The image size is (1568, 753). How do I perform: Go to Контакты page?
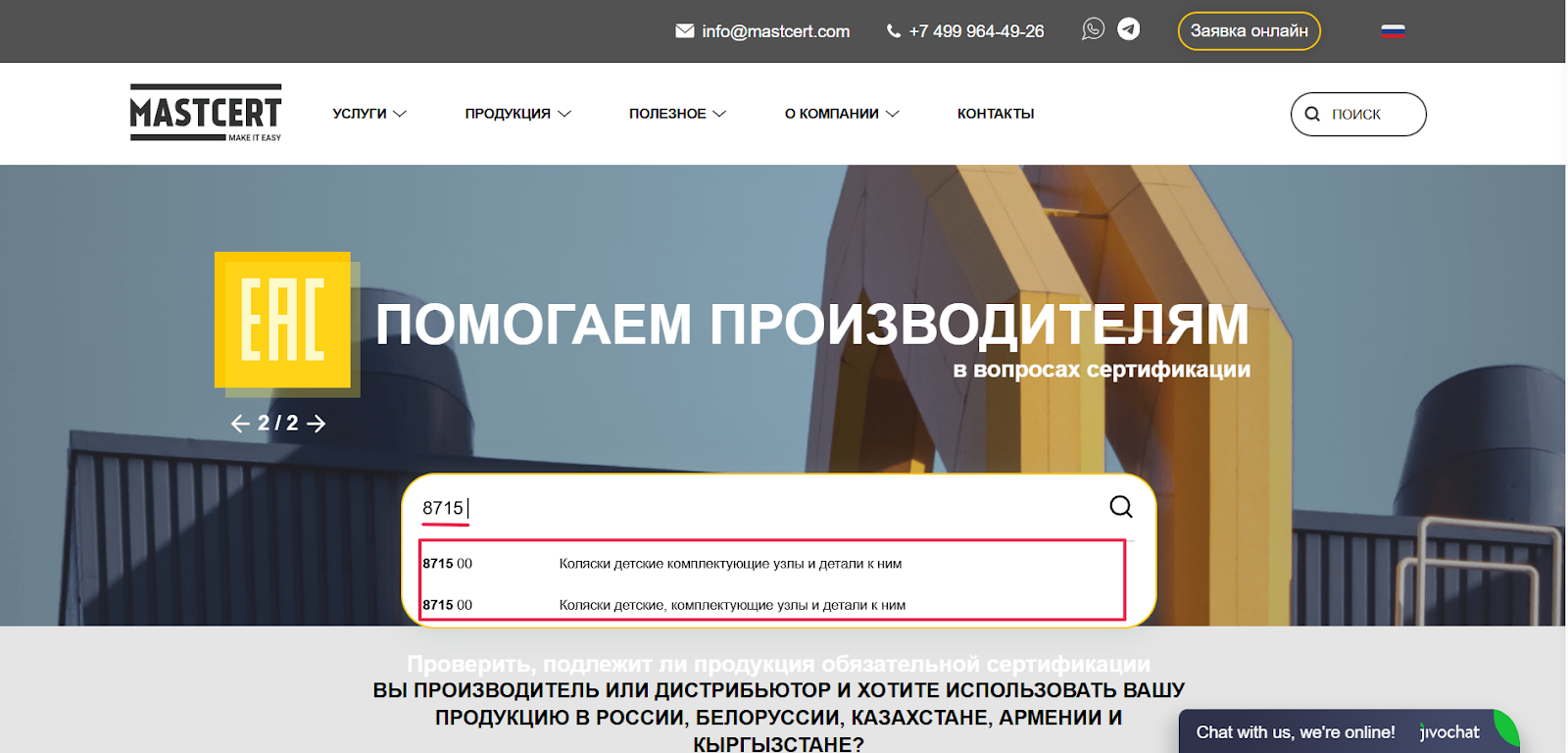click(996, 114)
